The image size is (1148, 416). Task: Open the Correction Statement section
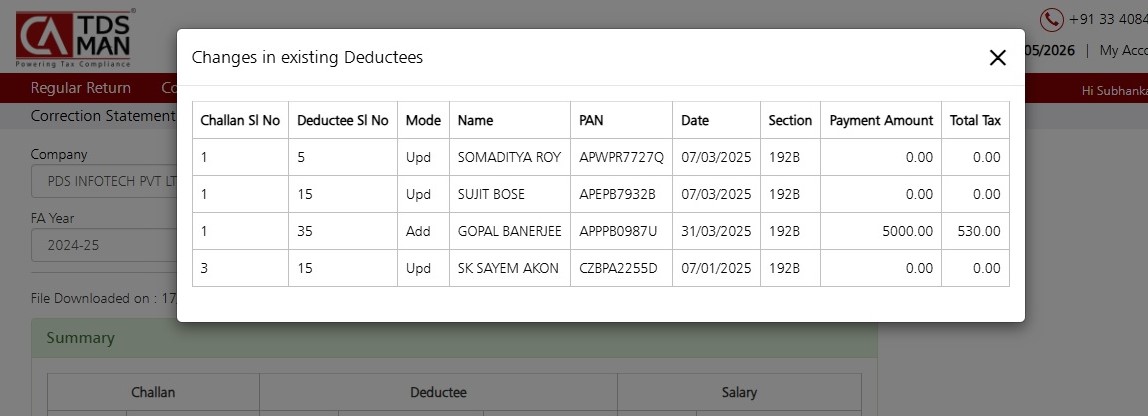tap(102, 116)
